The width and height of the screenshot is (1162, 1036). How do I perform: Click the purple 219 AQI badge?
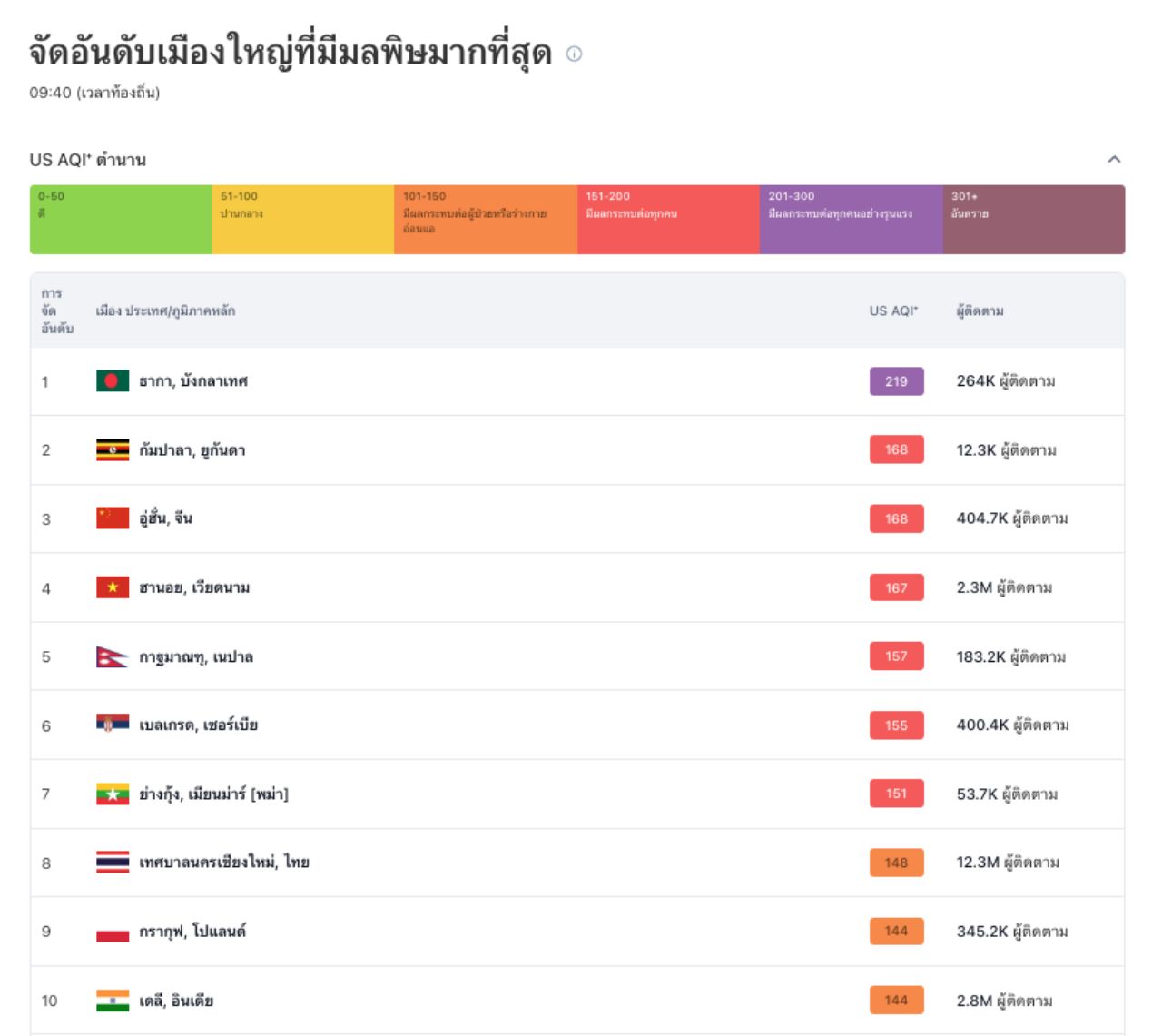point(896,381)
